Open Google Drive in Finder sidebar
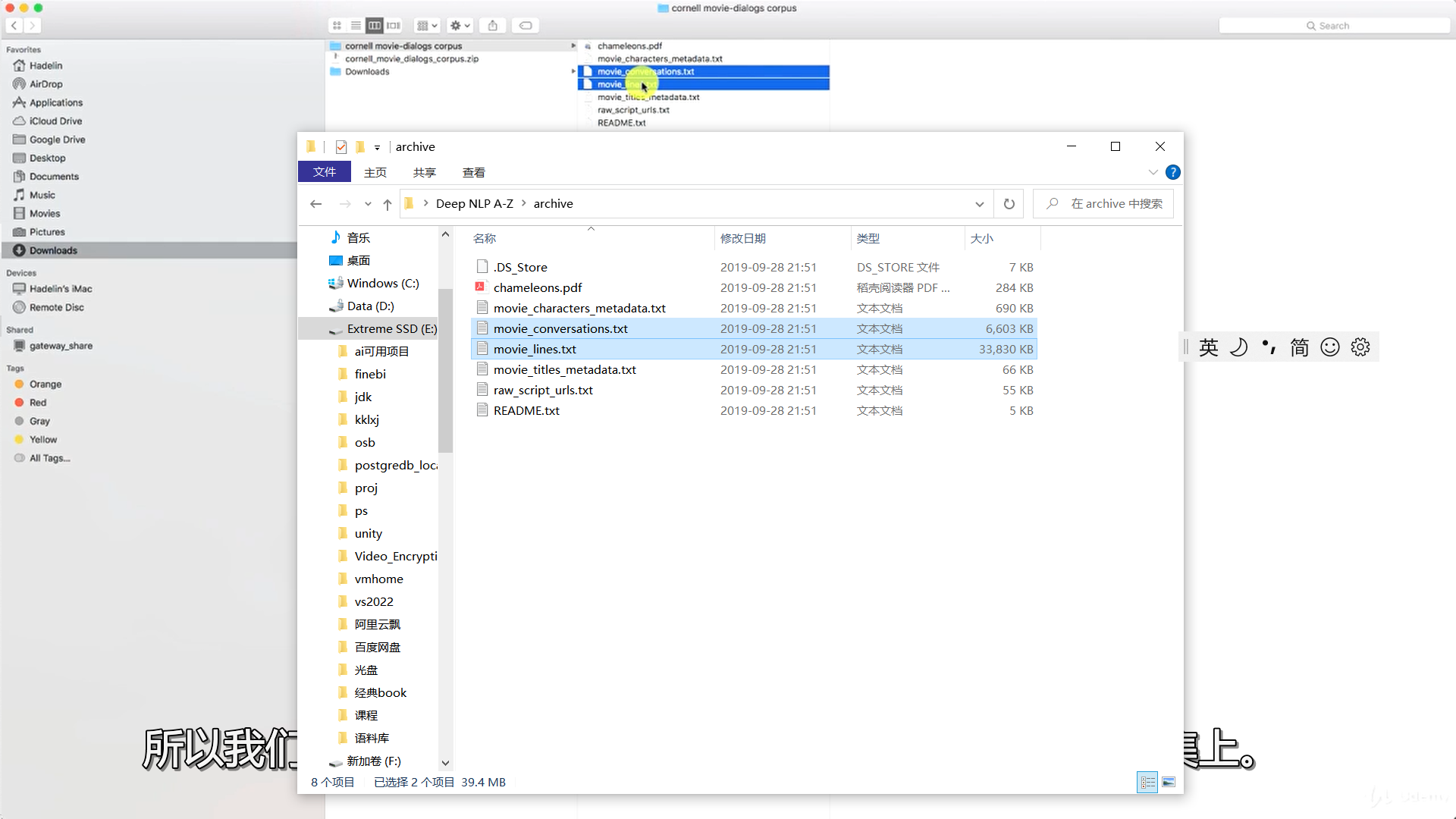The height and width of the screenshot is (819, 1456). click(57, 140)
